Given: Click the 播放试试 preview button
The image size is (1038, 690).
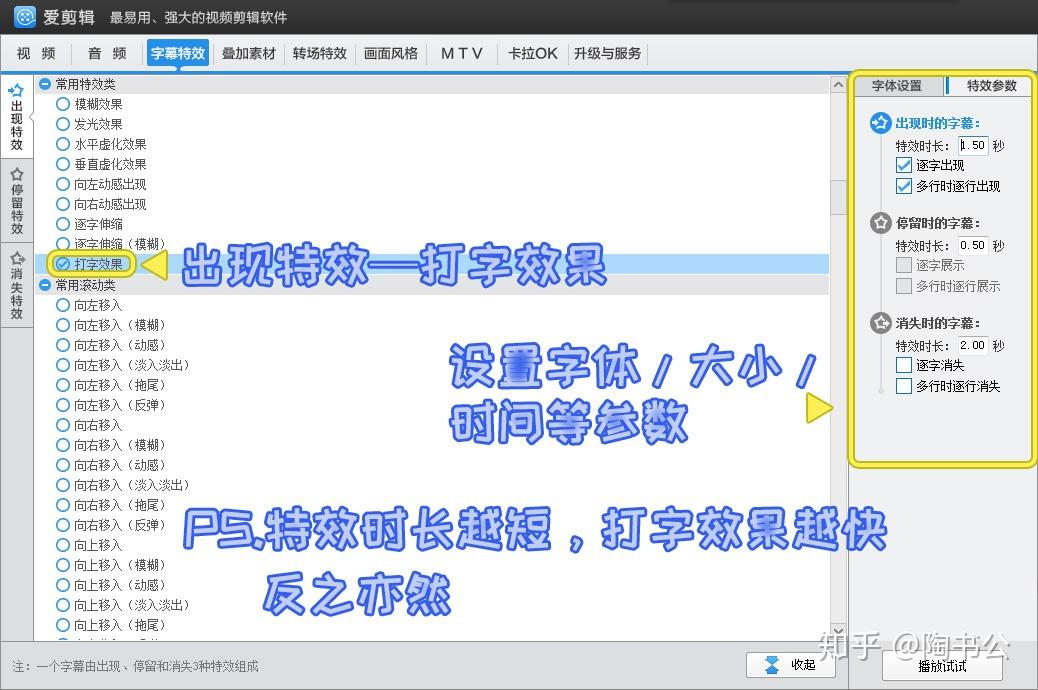Looking at the screenshot, I should tap(944, 666).
